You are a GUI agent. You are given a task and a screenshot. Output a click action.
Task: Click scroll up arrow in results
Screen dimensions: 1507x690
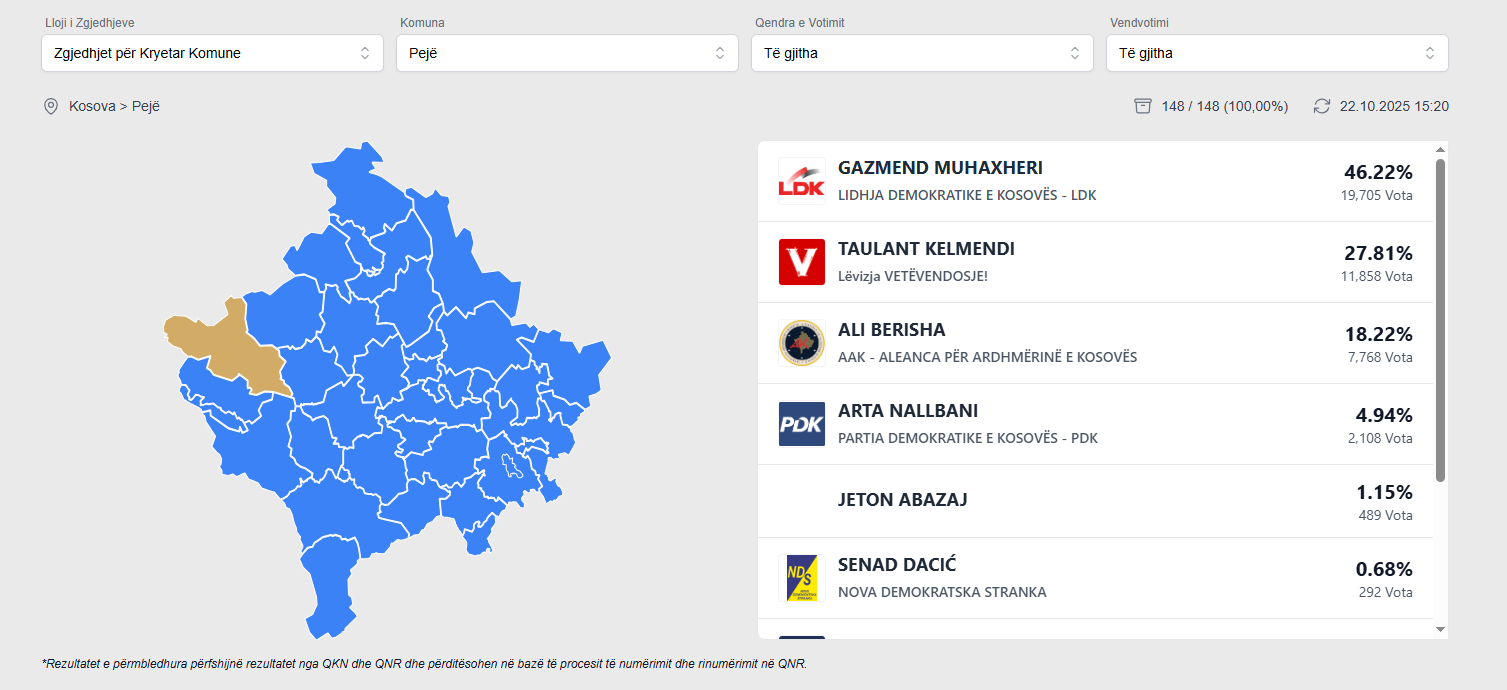click(1440, 150)
